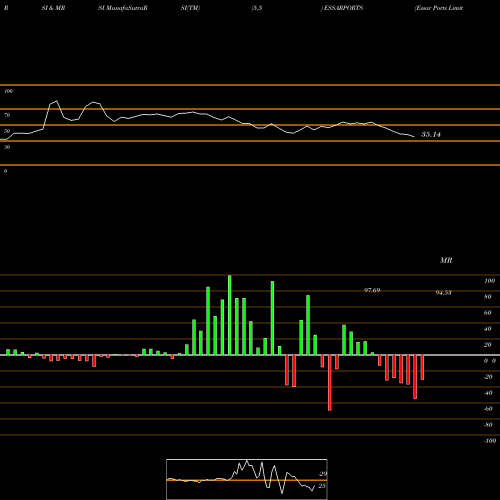
Task: Click the 97.69 value in MR chart
Action: pos(372,290)
